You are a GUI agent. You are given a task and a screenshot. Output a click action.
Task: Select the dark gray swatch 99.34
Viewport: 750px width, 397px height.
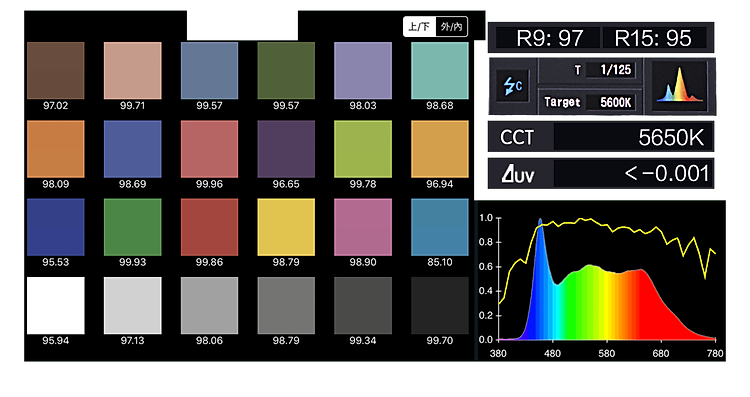[x=363, y=306]
